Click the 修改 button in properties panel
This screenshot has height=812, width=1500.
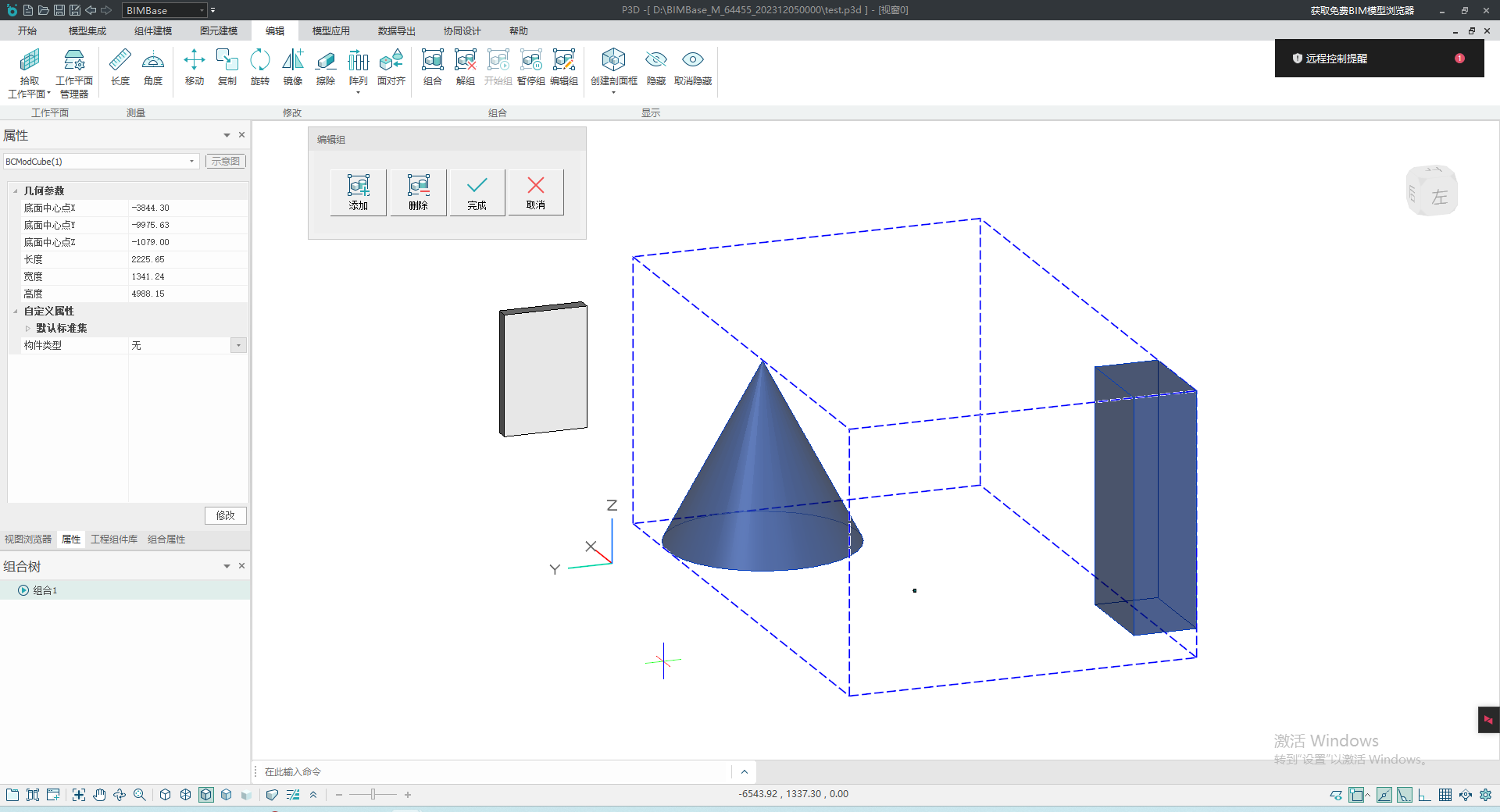(225, 515)
